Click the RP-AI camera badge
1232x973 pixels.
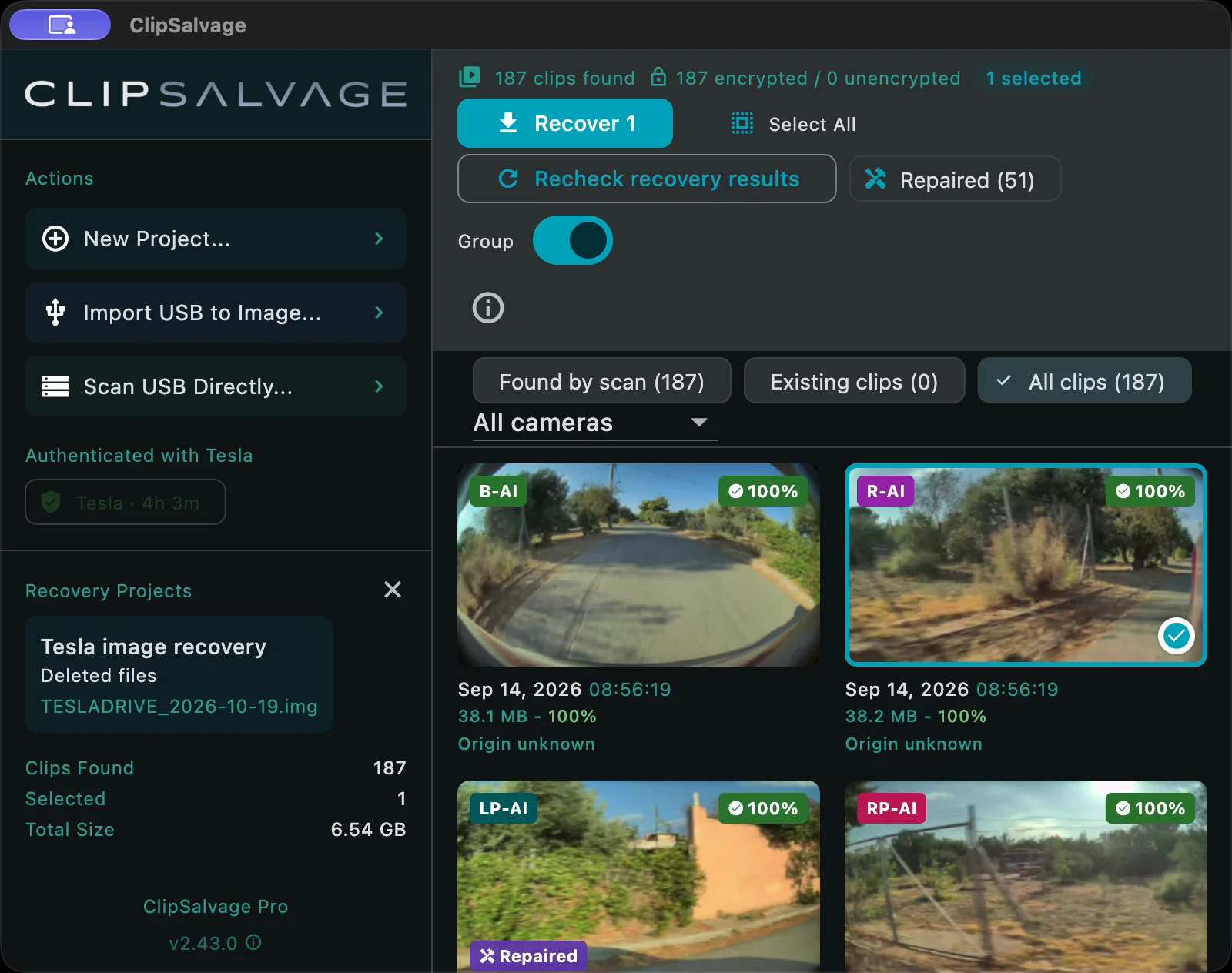point(892,808)
